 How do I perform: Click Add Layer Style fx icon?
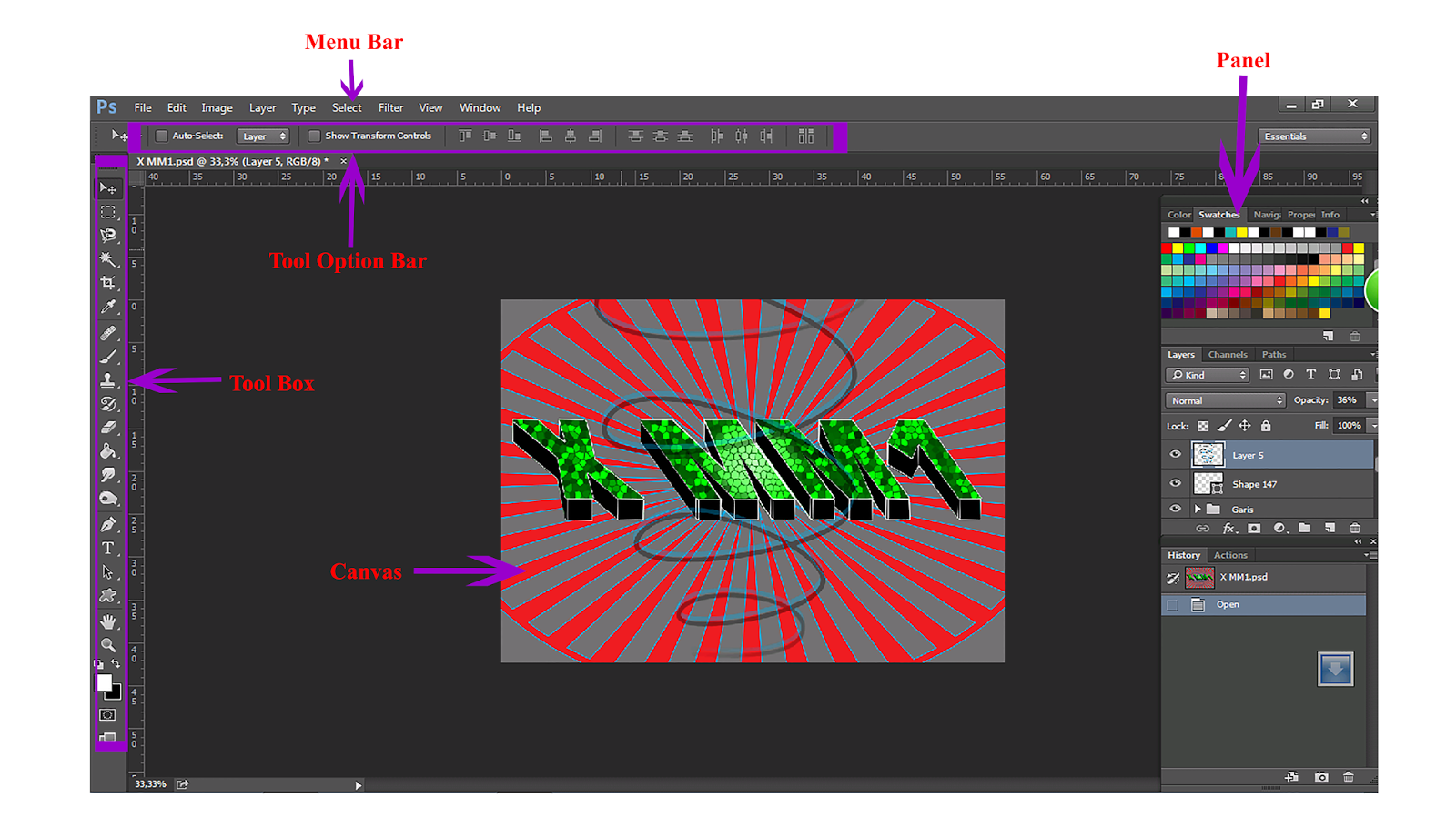click(1228, 528)
